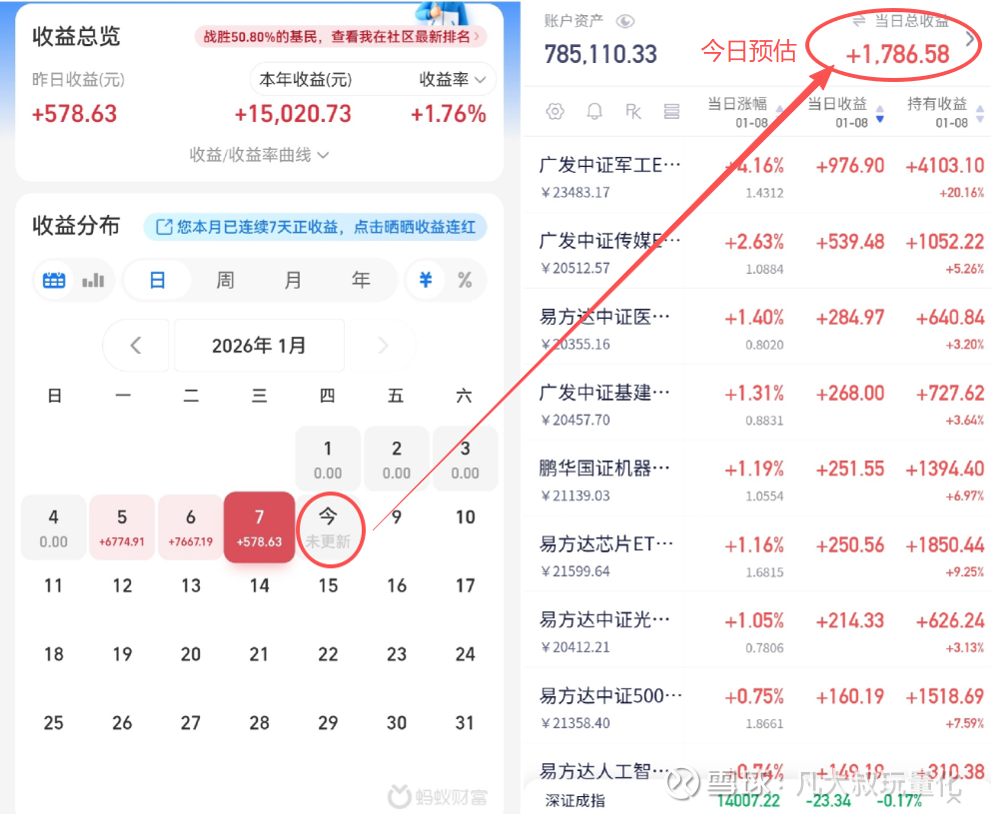Open 易方达中证500… fund row
This screenshot has height=814, width=991.
[x=755, y=706]
